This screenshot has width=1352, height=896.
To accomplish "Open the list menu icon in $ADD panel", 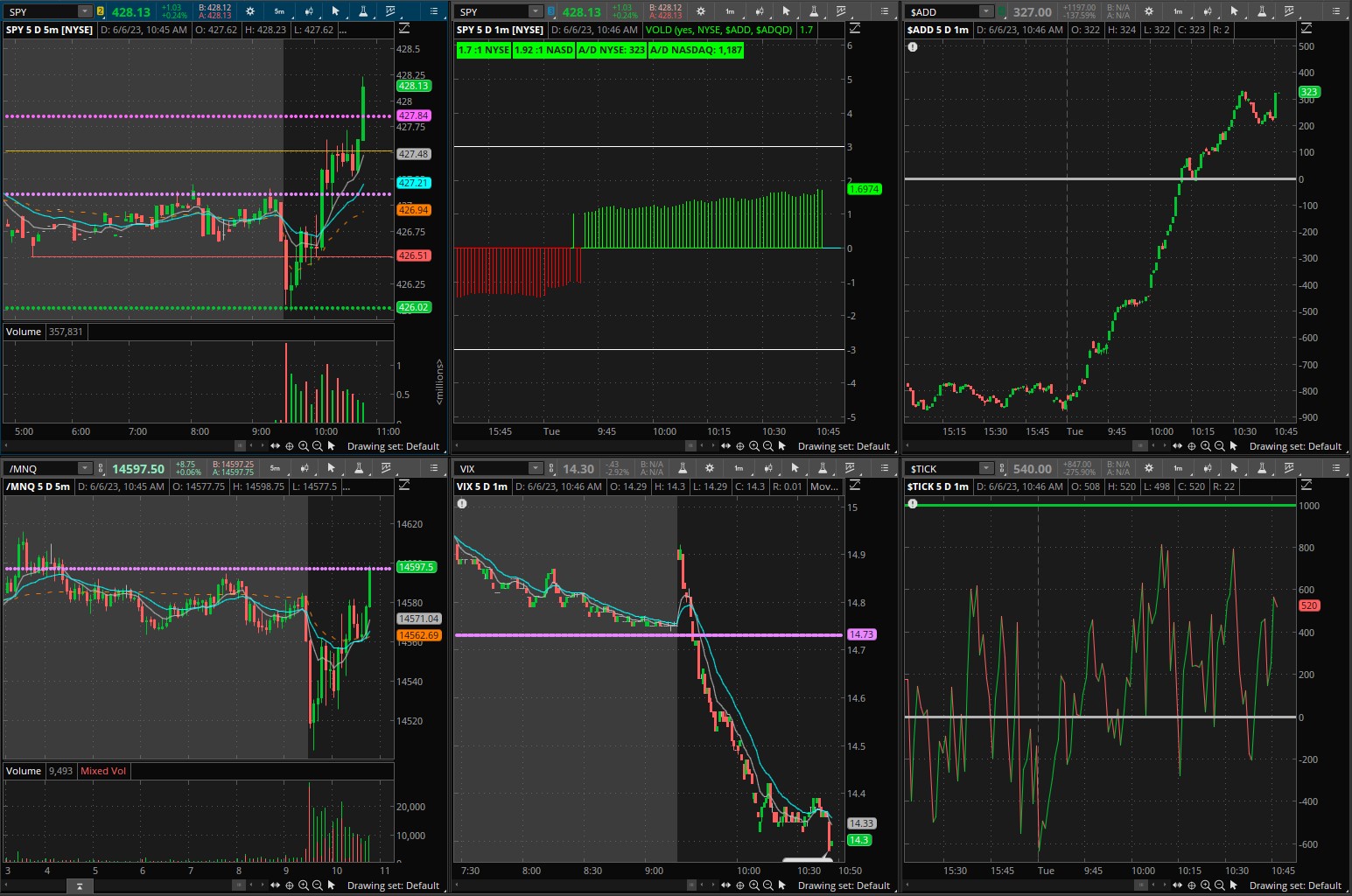I will pyautogui.click(x=1336, y=11).
